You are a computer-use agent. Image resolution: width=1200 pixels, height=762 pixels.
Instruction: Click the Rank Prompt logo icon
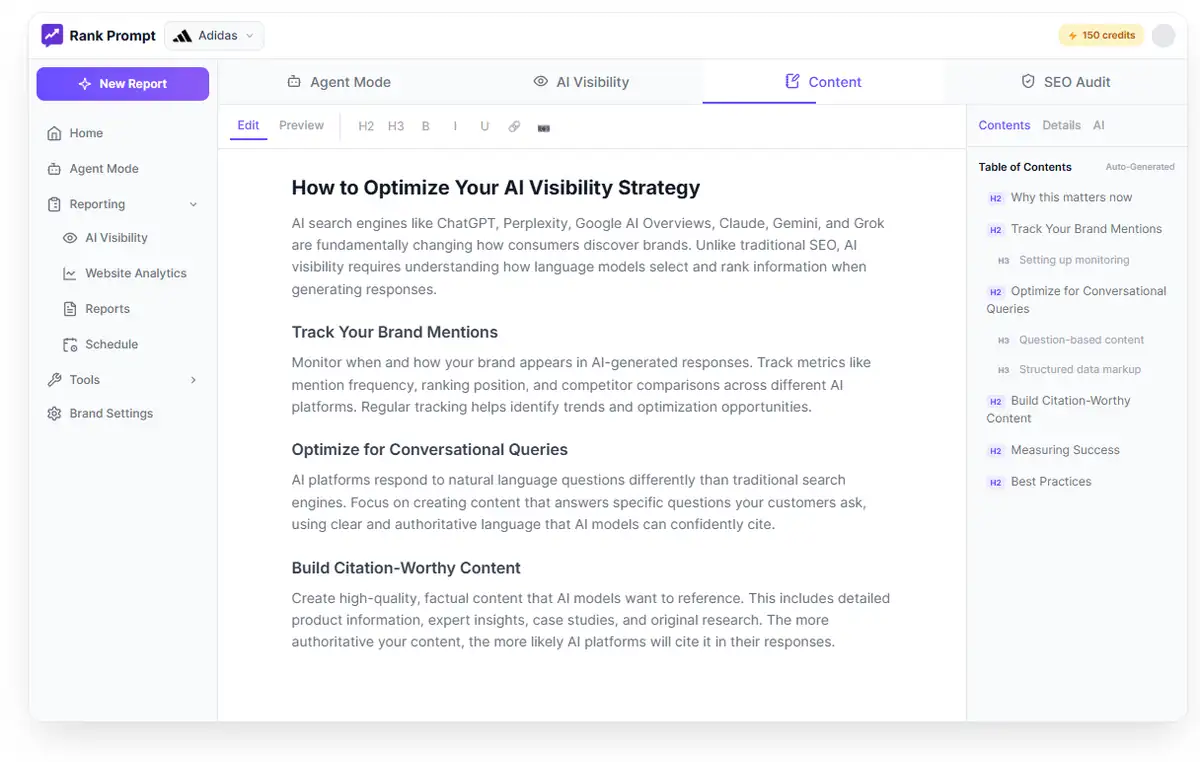52,36
